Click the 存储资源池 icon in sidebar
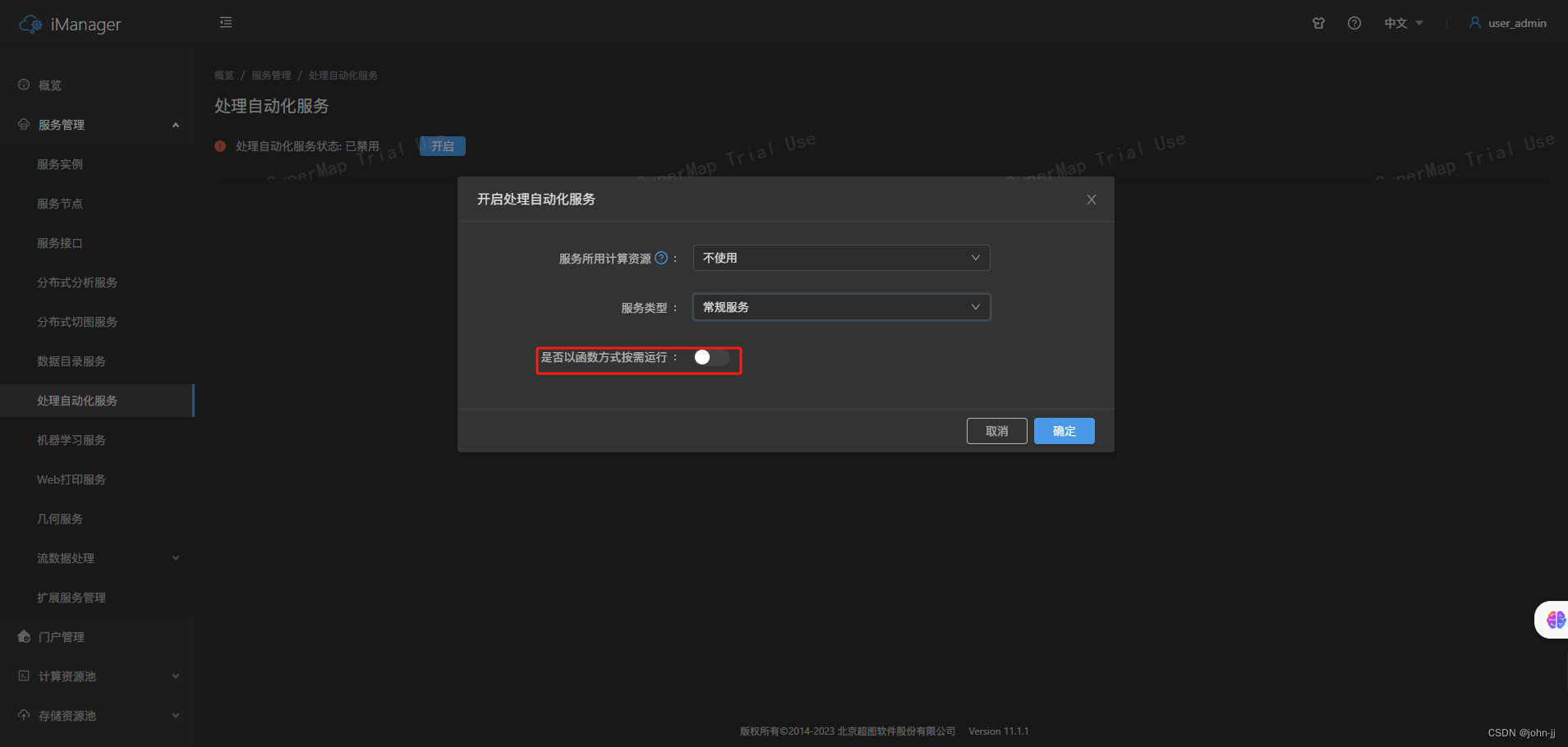Image resolution: width=1568 pixels, height=747 pixels. pyautogui.click(x=24, y=715)
